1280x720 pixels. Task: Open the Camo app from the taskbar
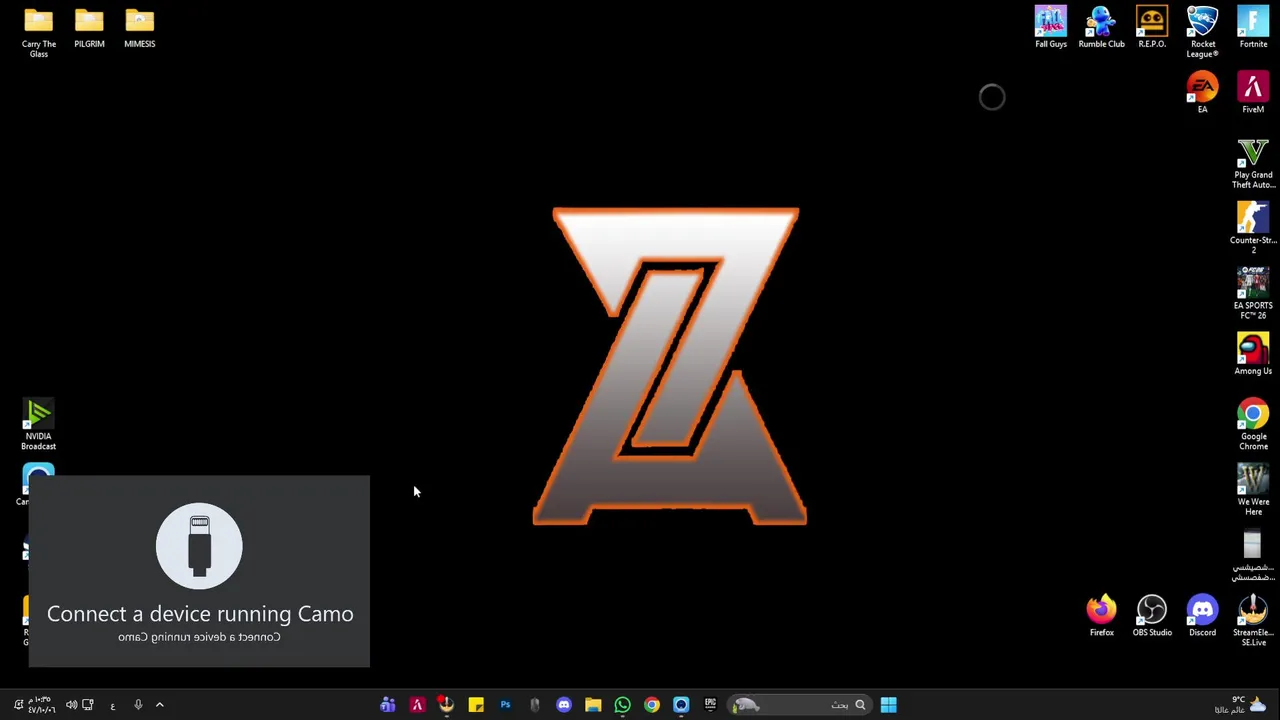pos(681,705)
